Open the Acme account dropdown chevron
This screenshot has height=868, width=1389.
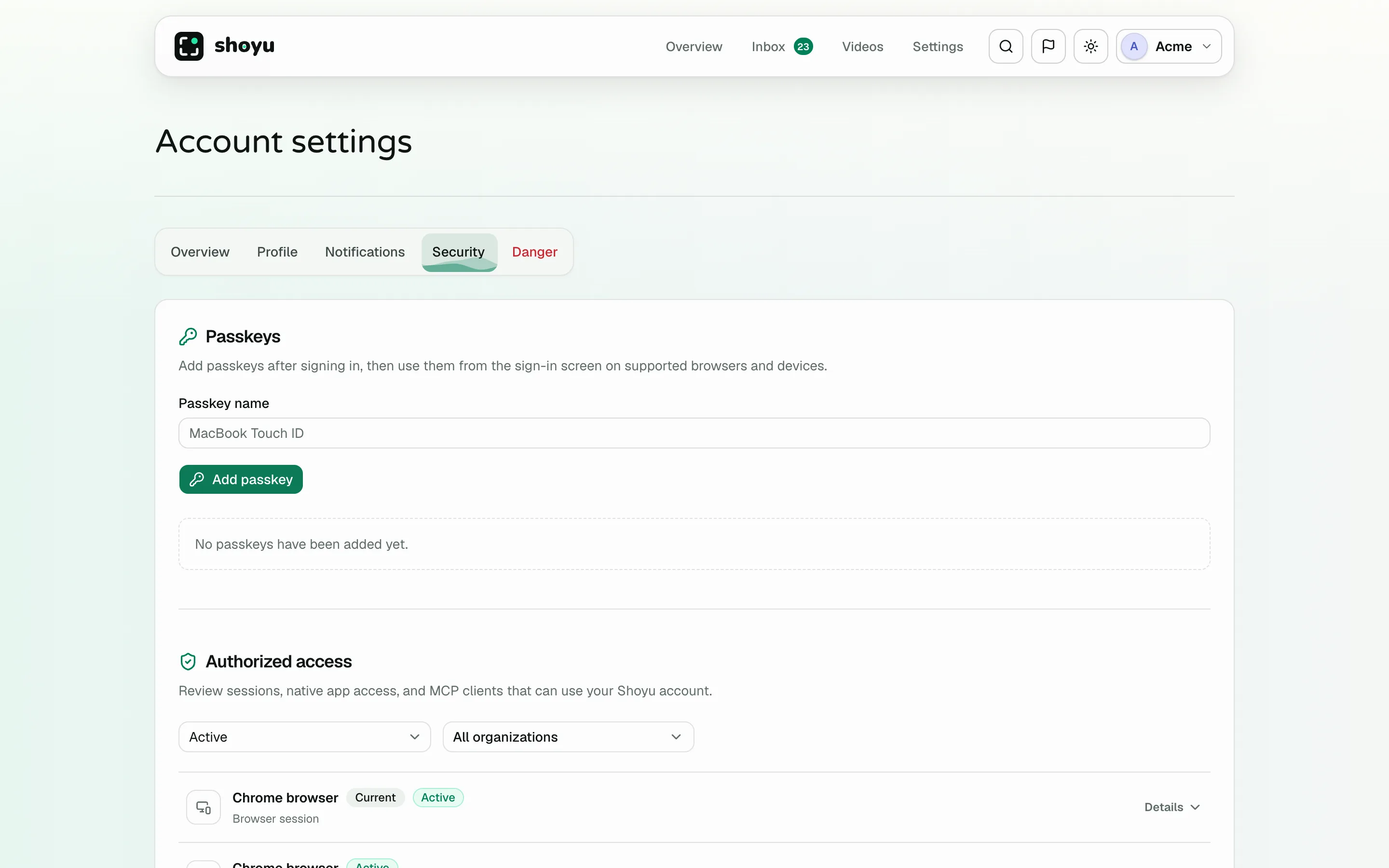(x=1207, y=46)
